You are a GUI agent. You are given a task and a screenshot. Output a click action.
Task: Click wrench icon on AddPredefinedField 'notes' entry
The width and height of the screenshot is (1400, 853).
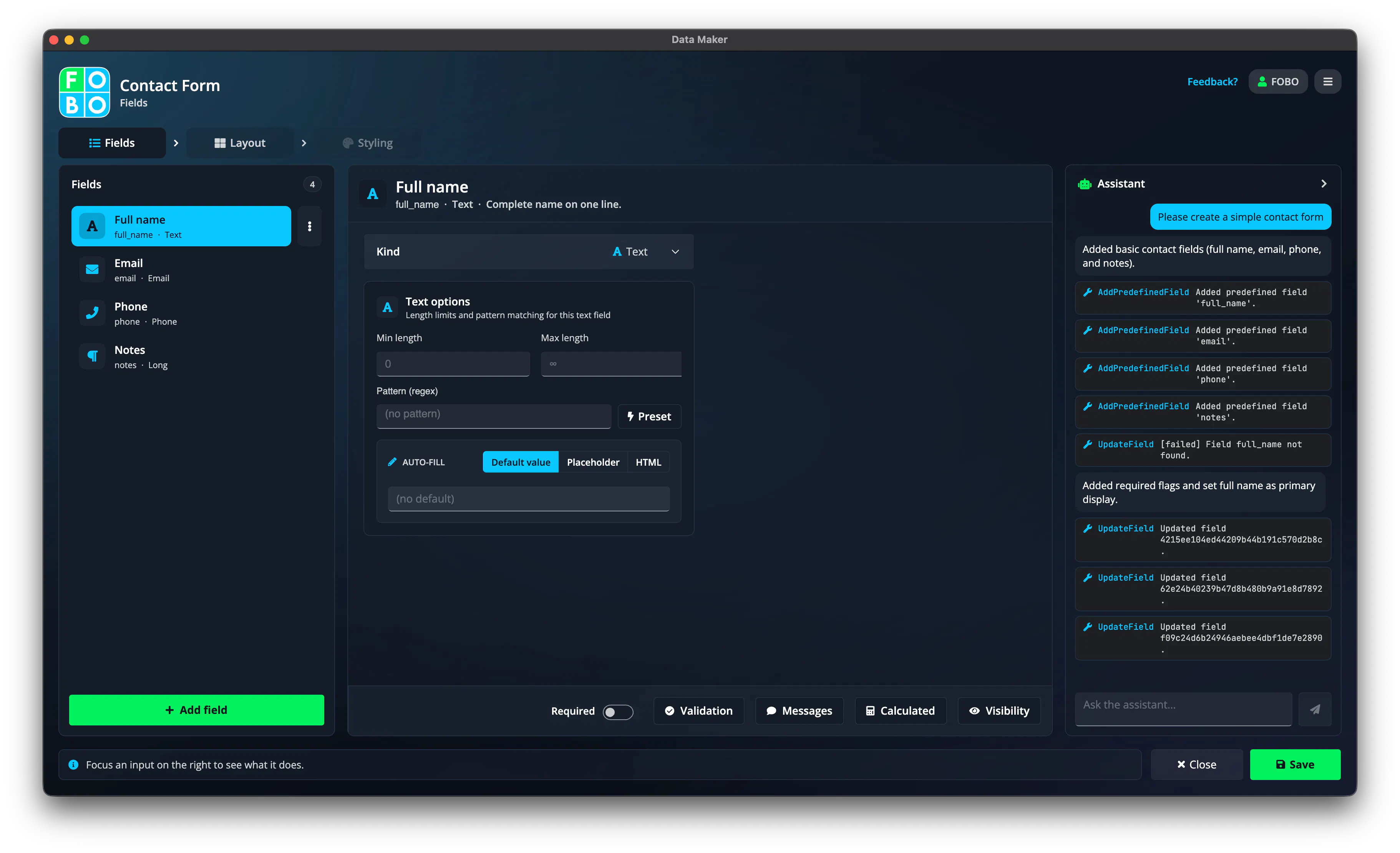(x=1088, y=406)
